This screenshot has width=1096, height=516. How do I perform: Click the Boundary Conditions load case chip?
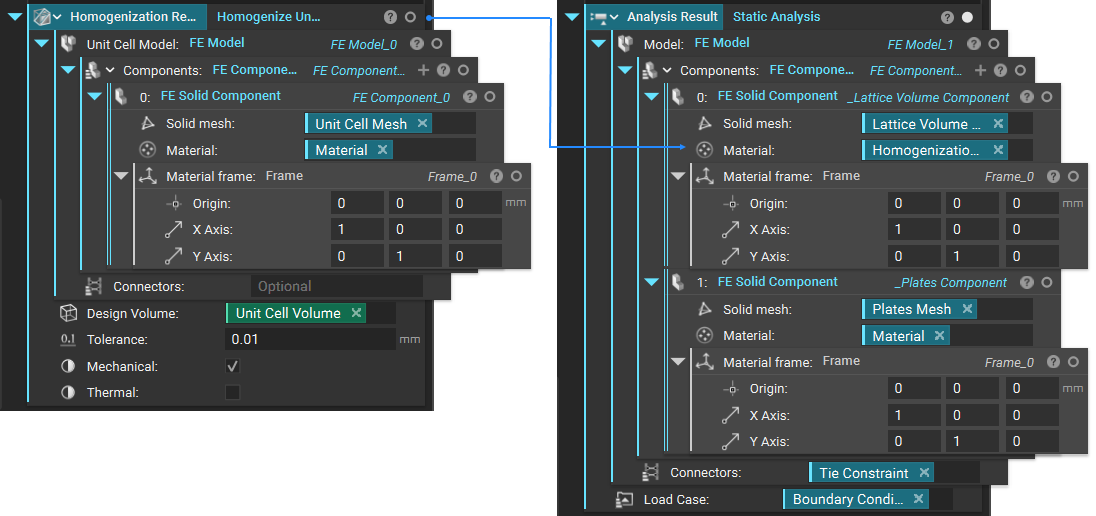[x=847, y=499]
